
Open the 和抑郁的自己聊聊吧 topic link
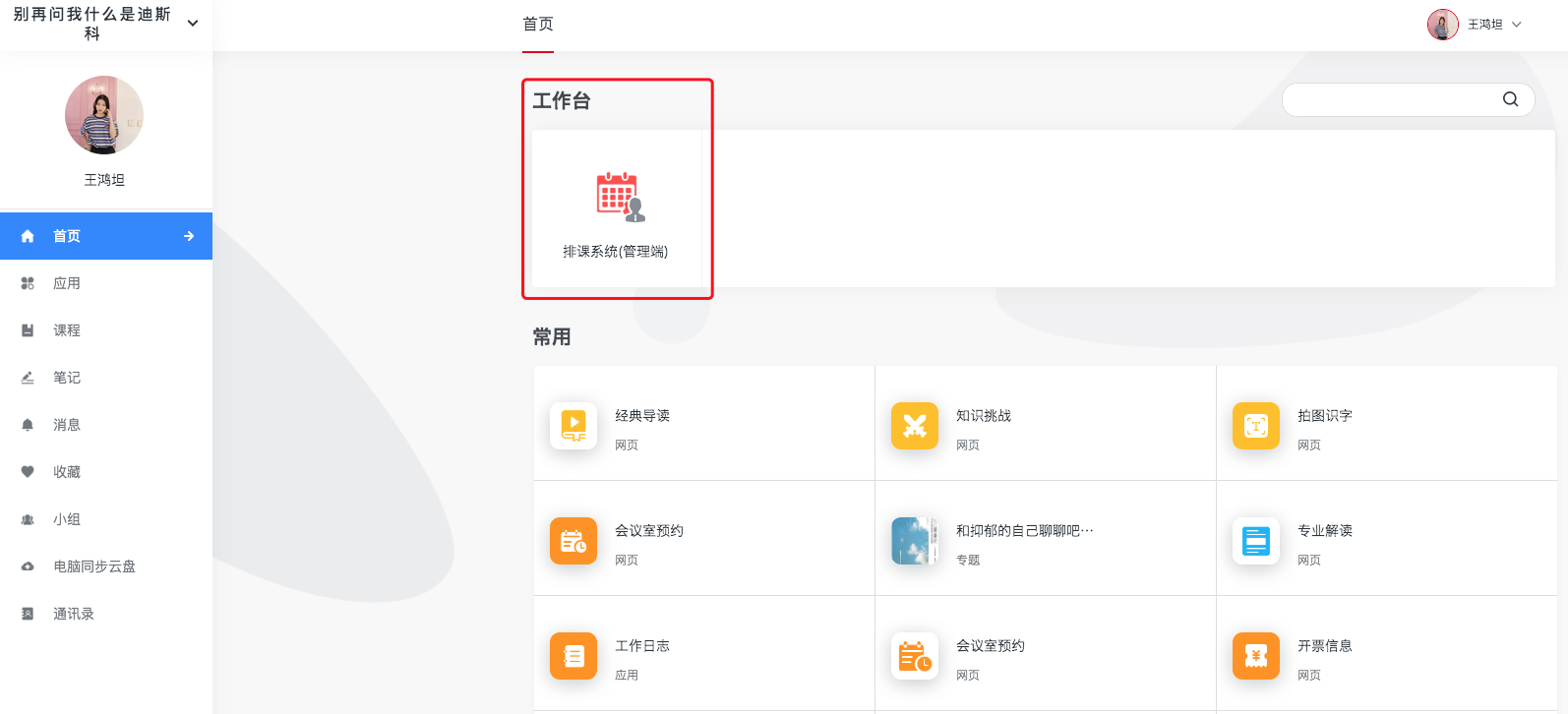tap(1024, 531)
